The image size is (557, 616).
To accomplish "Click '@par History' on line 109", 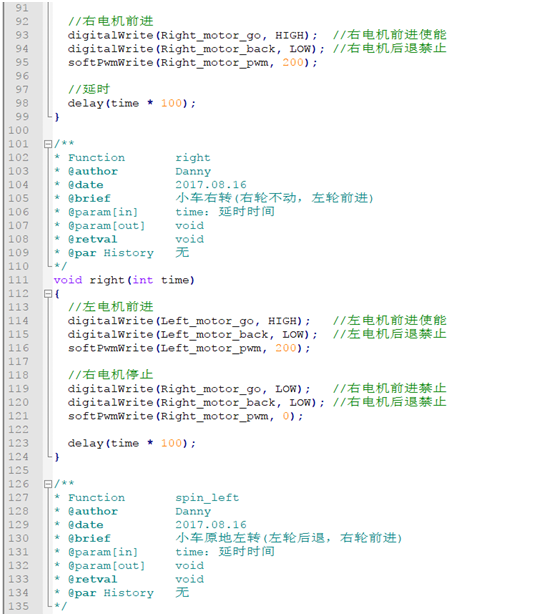I will click(x=110, y=253).
